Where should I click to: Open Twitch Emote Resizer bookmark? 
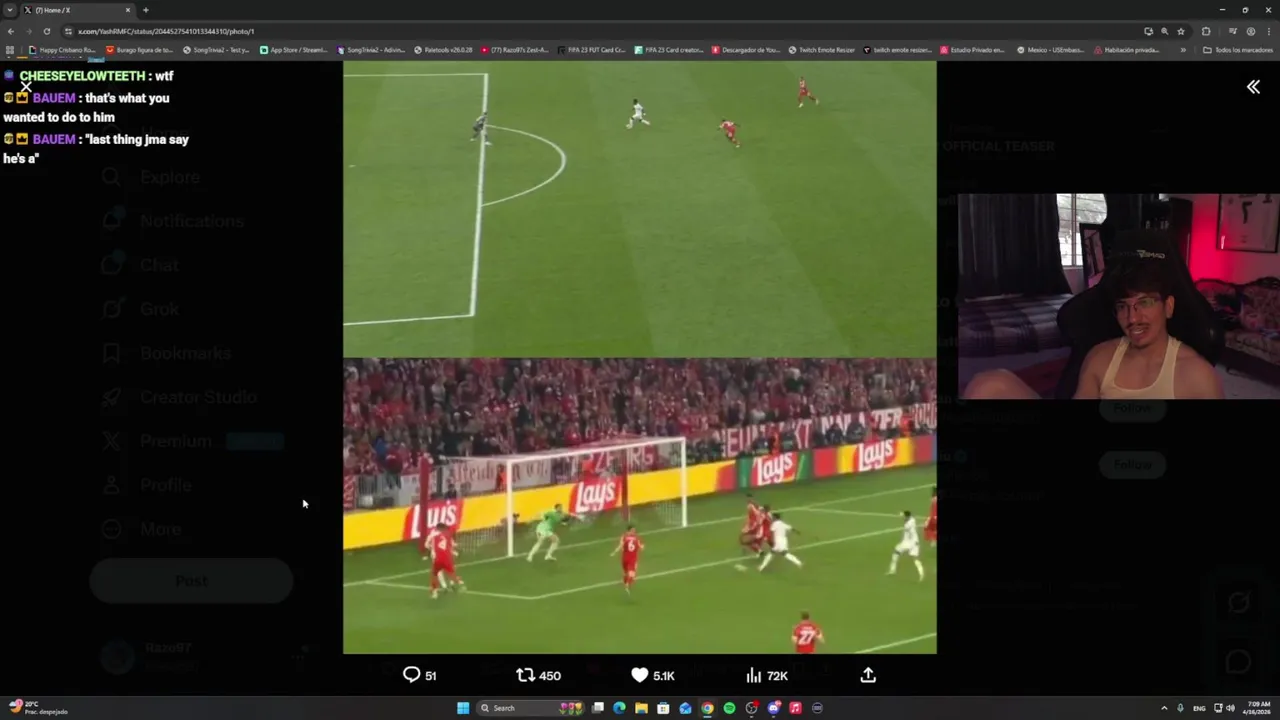coord(822,50)
